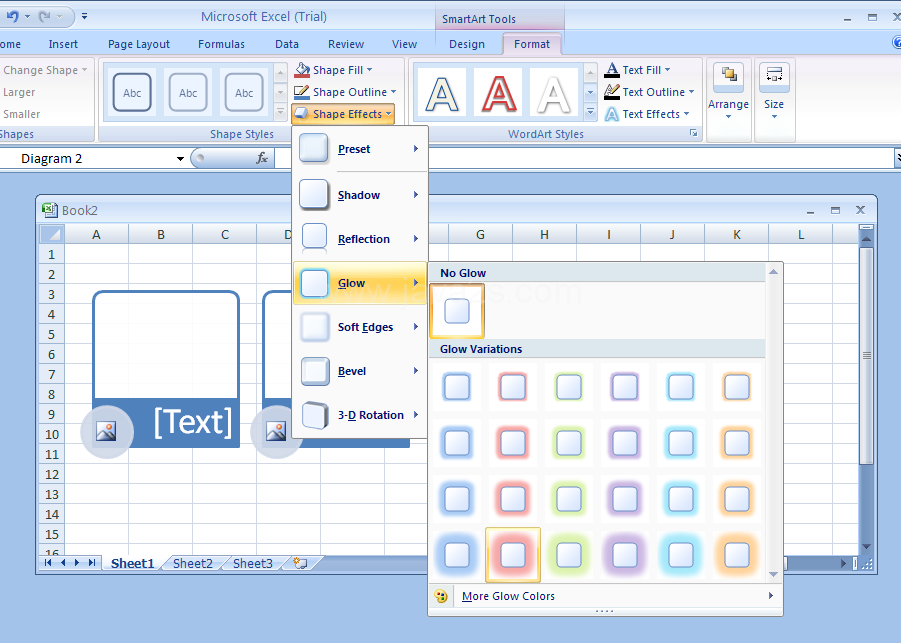The height and width of the screenshot is (643, 901).
Task: Apply white WordArt style A
Action: click(553, 92)
